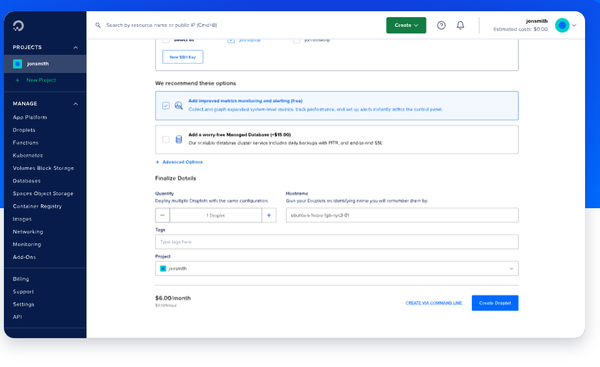This screenshot has height=367, width=600.
Task: Decrease Droplet quantity with the minus button
Action: tap(162, 215)
